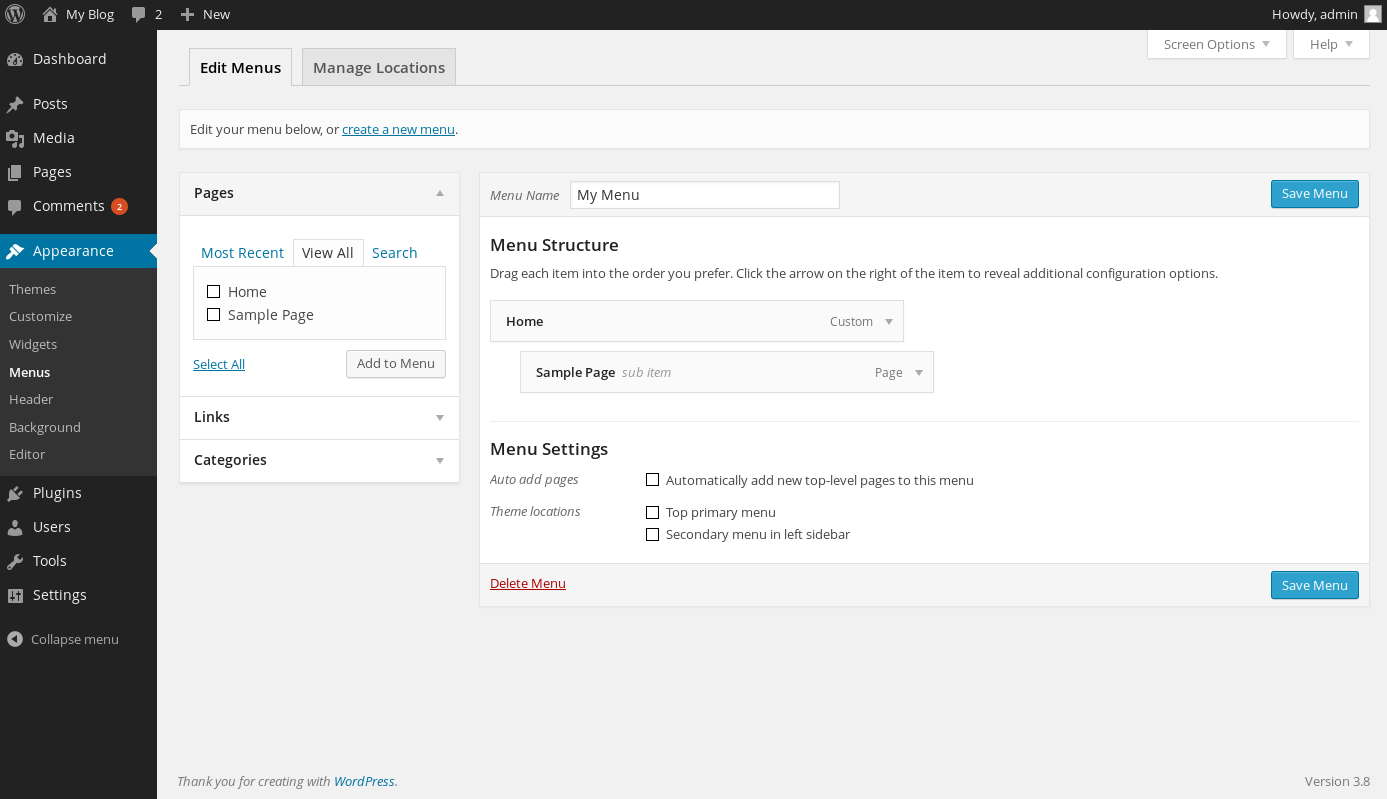The width and height of the screenshot is (1387, 799).
Task: Open the comments bubble icon in the admin bar
Action: tap(139, 14)
